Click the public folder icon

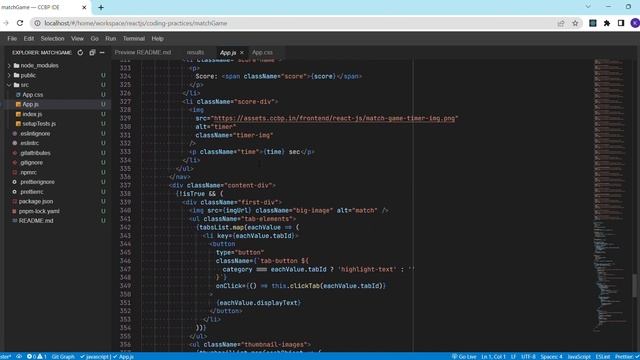(16, 75)
